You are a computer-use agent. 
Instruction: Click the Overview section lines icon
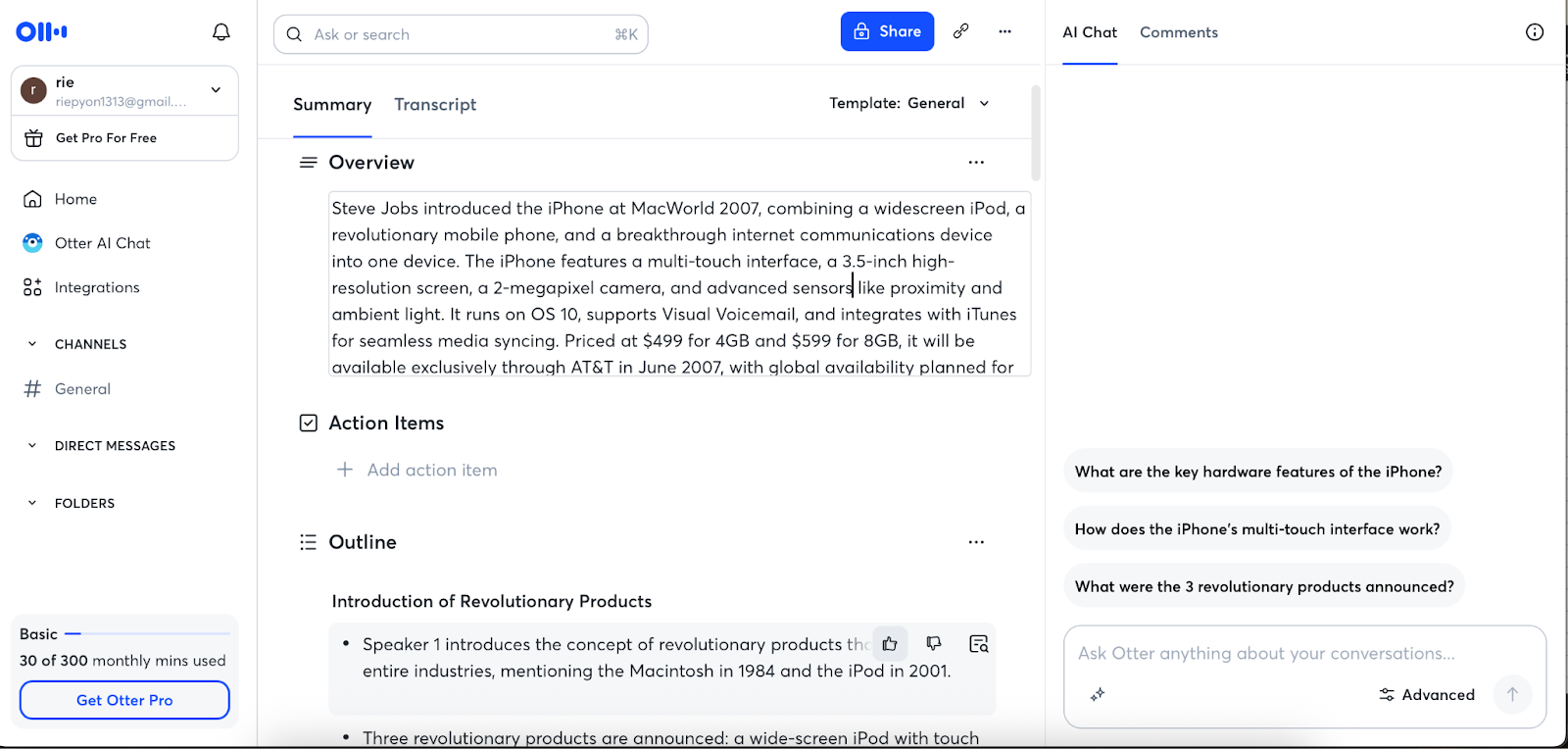308,163
